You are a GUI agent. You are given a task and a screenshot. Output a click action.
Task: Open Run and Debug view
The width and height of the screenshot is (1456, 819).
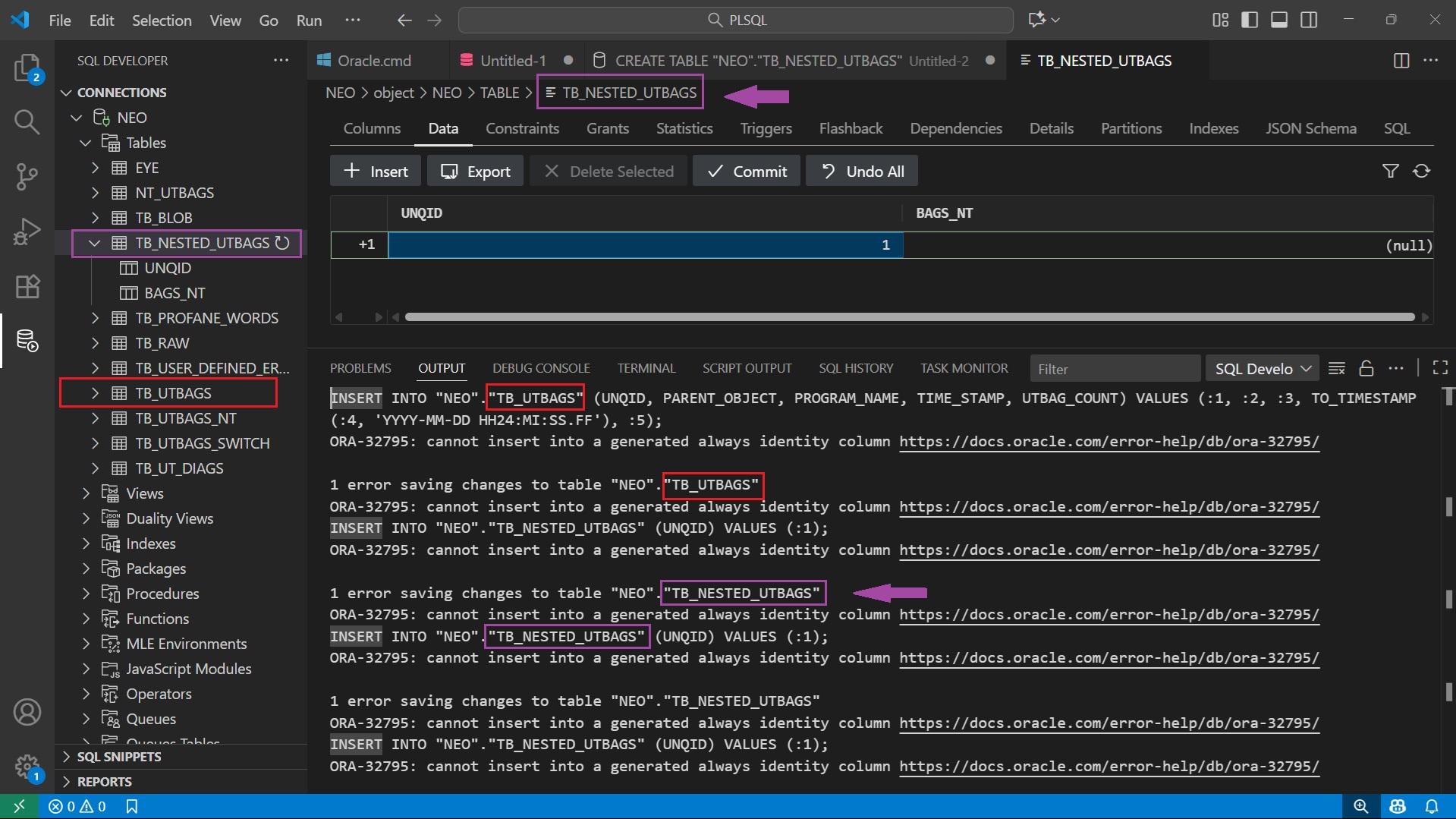click(x=27, y=232)
